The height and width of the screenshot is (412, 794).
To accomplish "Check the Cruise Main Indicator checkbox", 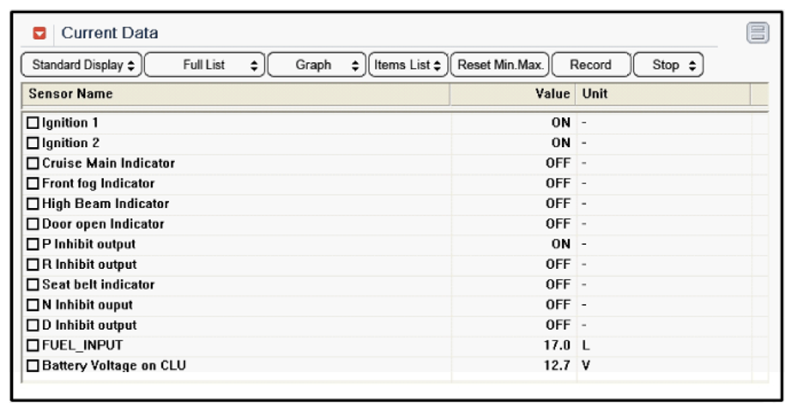I will coord(33,163).
